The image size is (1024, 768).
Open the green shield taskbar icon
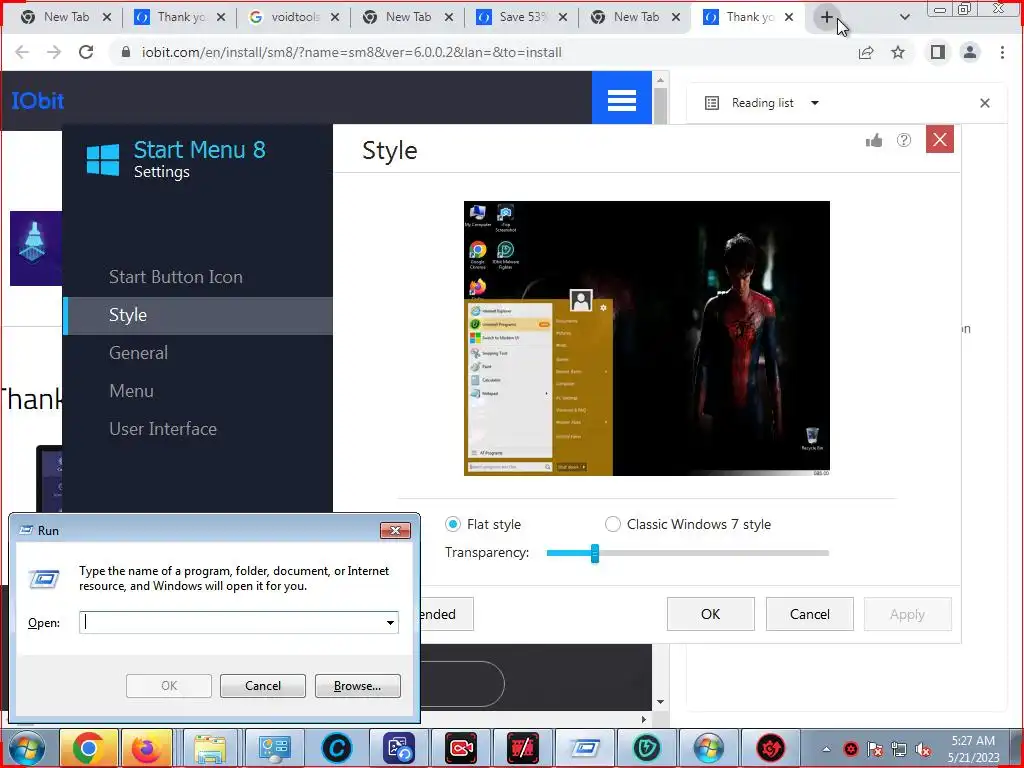tap(647, 748)
